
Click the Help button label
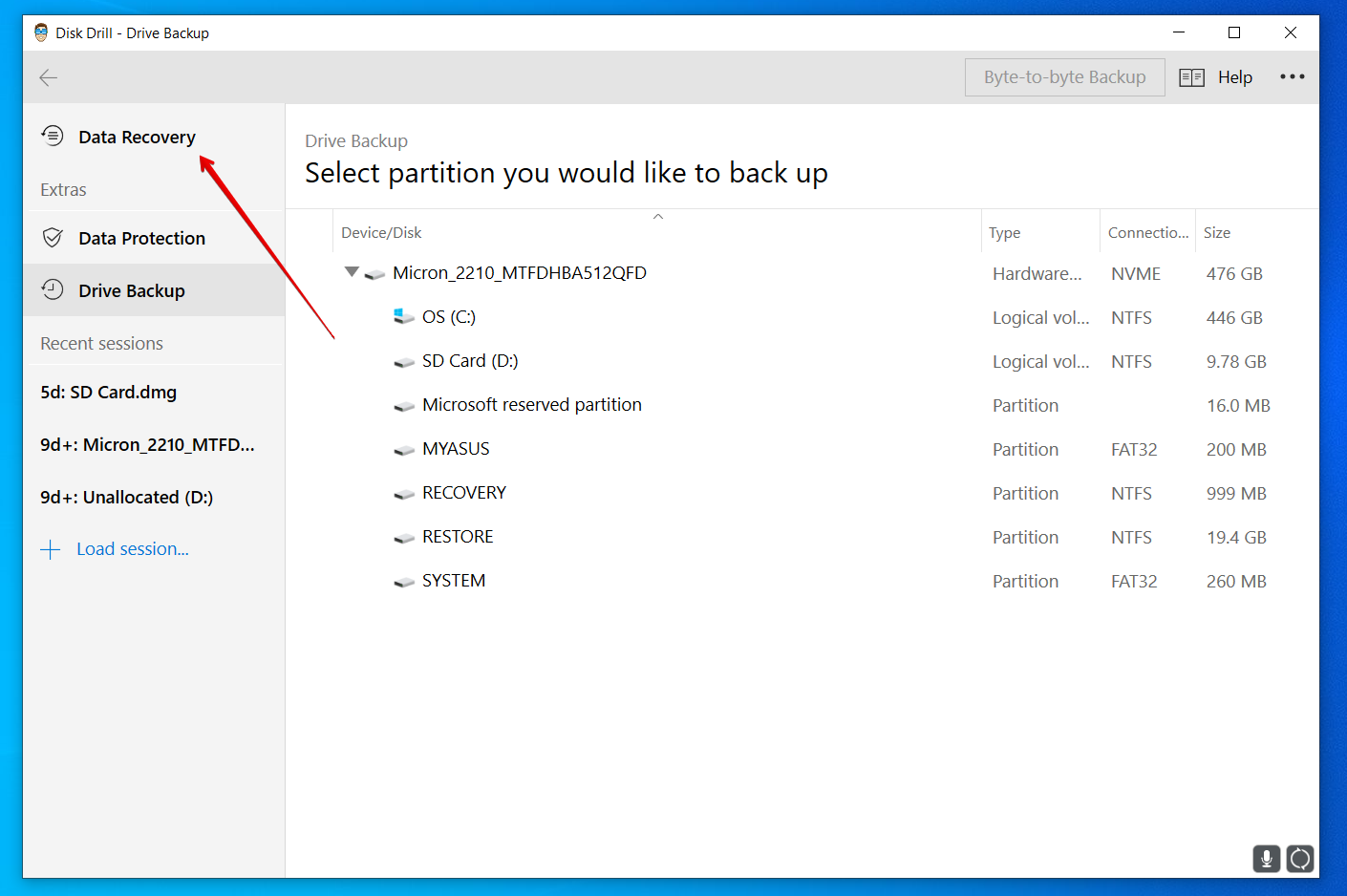(1234, 77)
